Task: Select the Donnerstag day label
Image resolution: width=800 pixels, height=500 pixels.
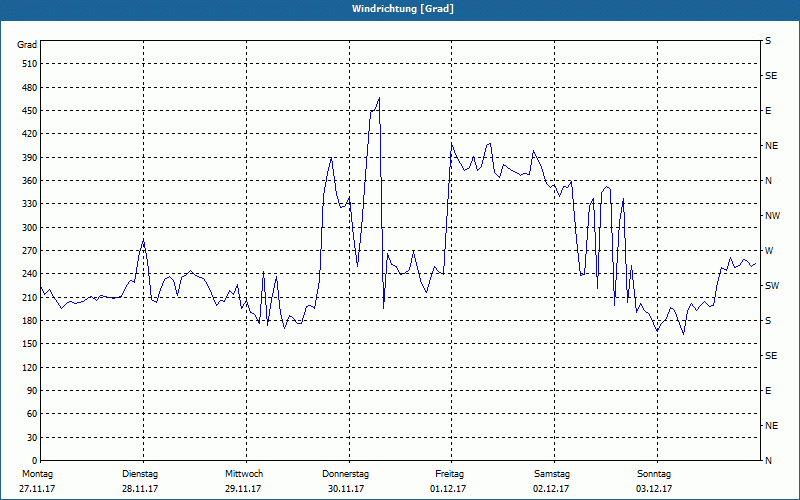Action: click(x=345, y=474)
